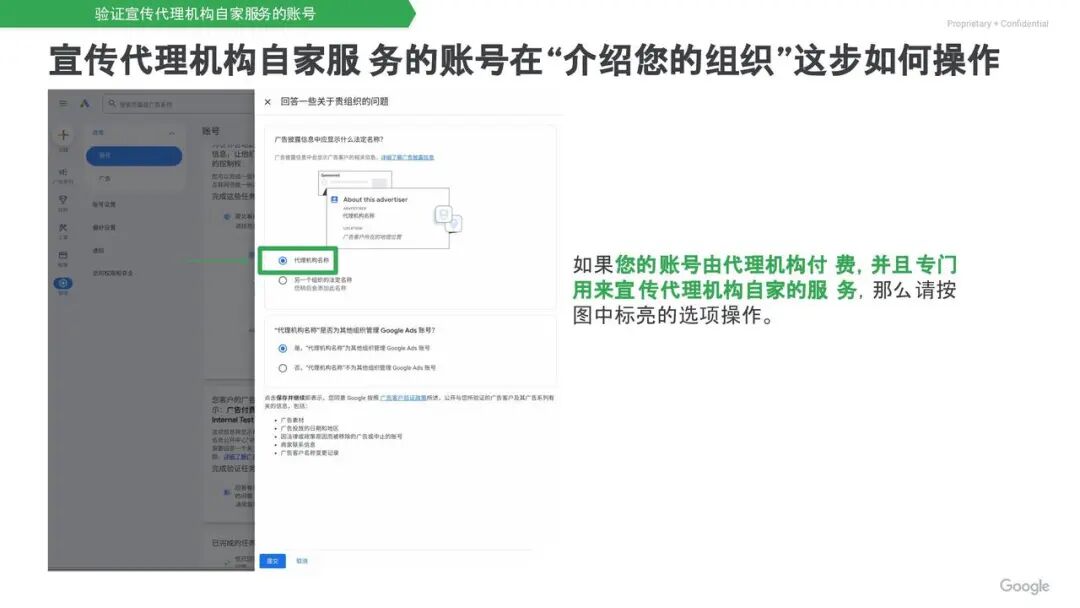Select the 广告 submenu item
The height and width of the screenshot is (608, 1080).
(x=105, y=178)
